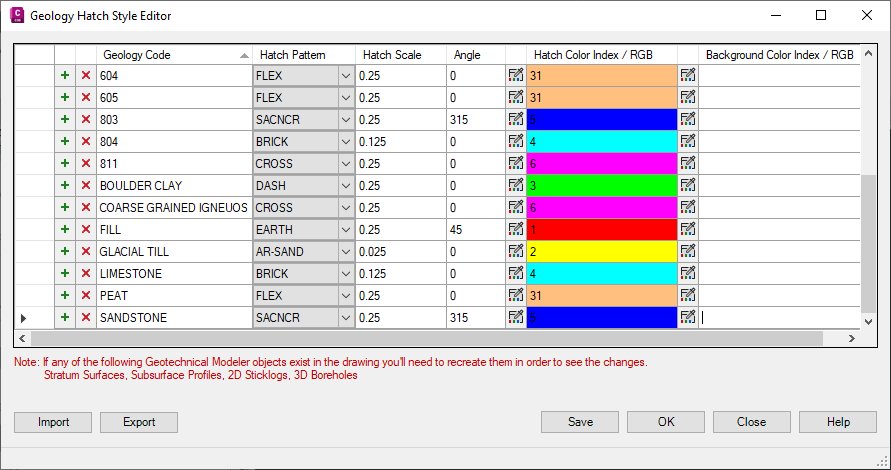
Task: Delete the 605 row with the red X
Action: (86, 98)
